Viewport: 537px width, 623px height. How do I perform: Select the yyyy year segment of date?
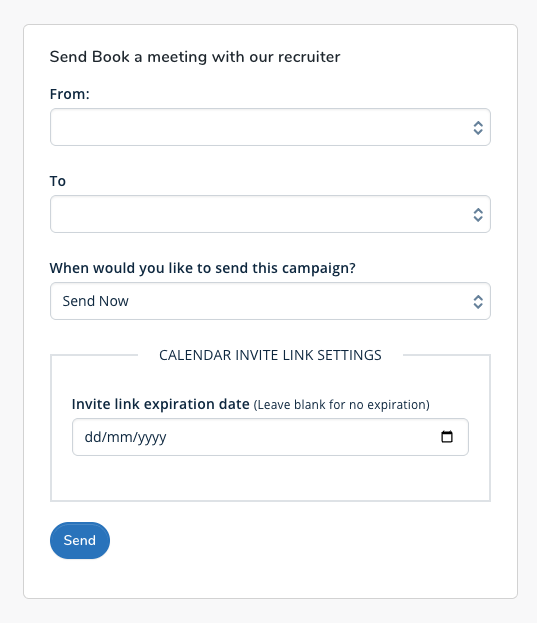tap(152, 438)
